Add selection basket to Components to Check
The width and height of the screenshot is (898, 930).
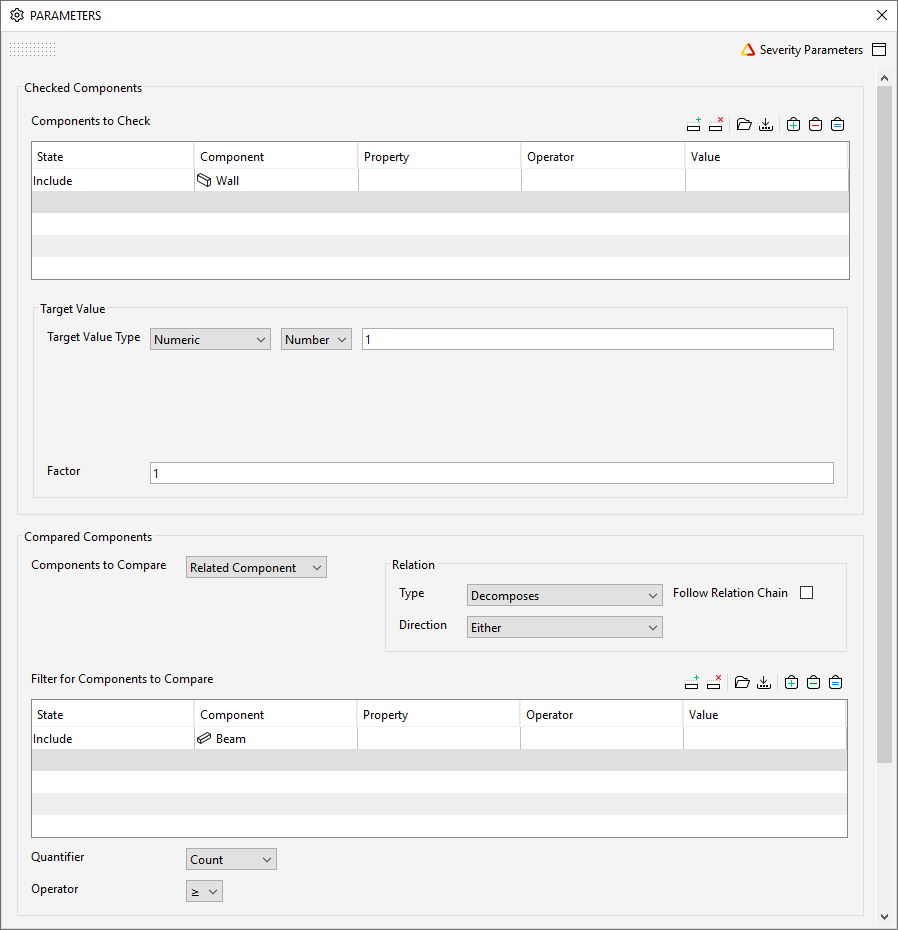click(793, 125)
